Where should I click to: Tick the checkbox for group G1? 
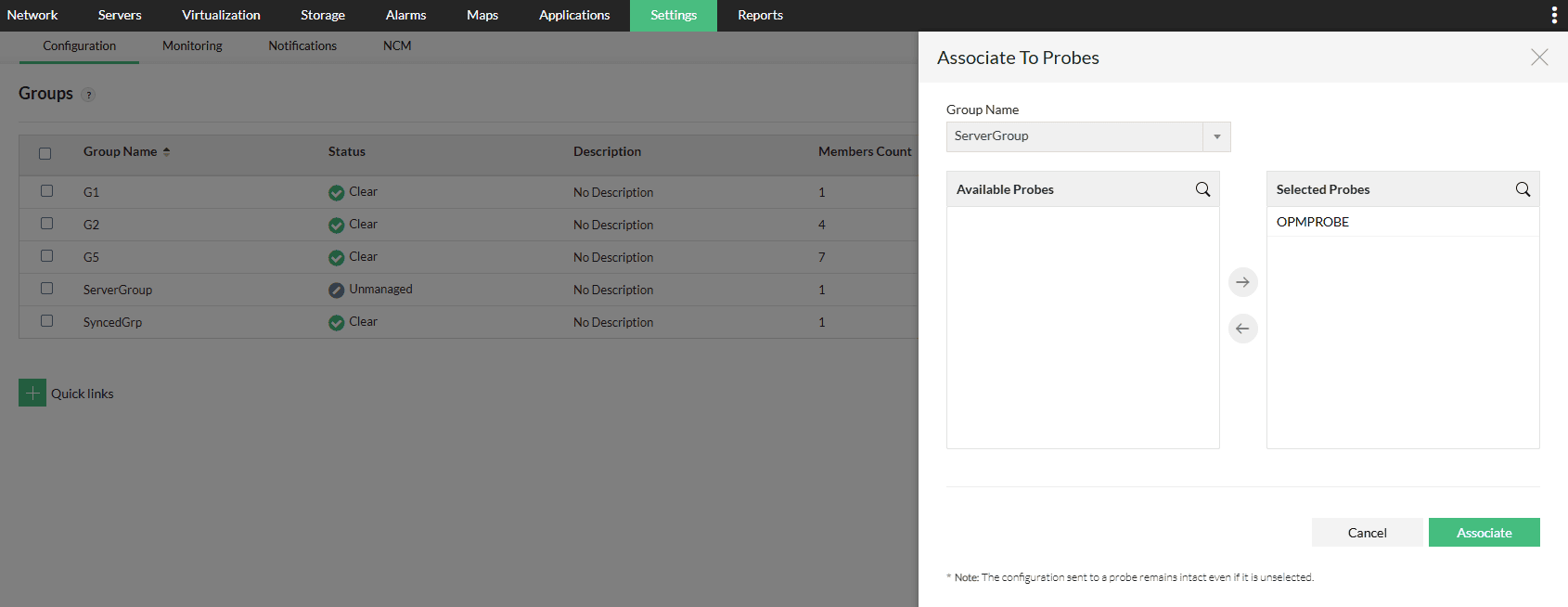pos(46,191)
